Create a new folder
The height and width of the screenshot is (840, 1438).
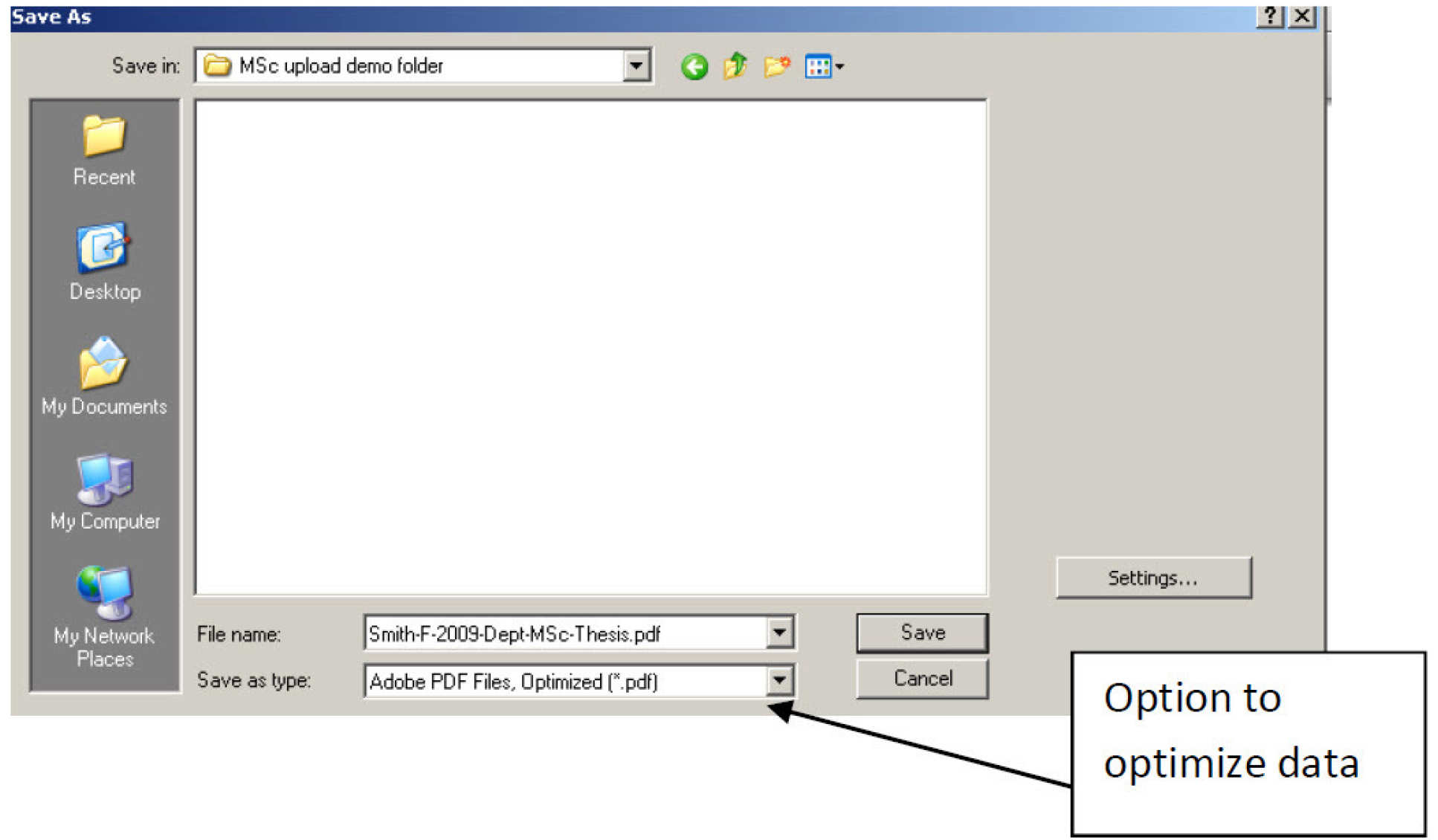pos(776,66)
